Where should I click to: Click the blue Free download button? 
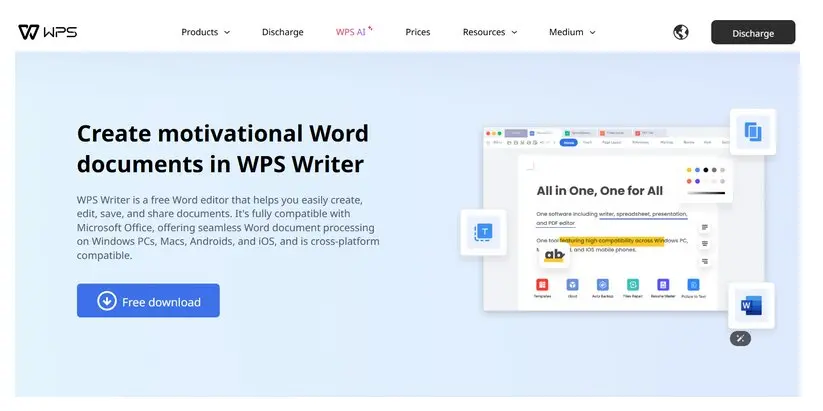point(148,301)
